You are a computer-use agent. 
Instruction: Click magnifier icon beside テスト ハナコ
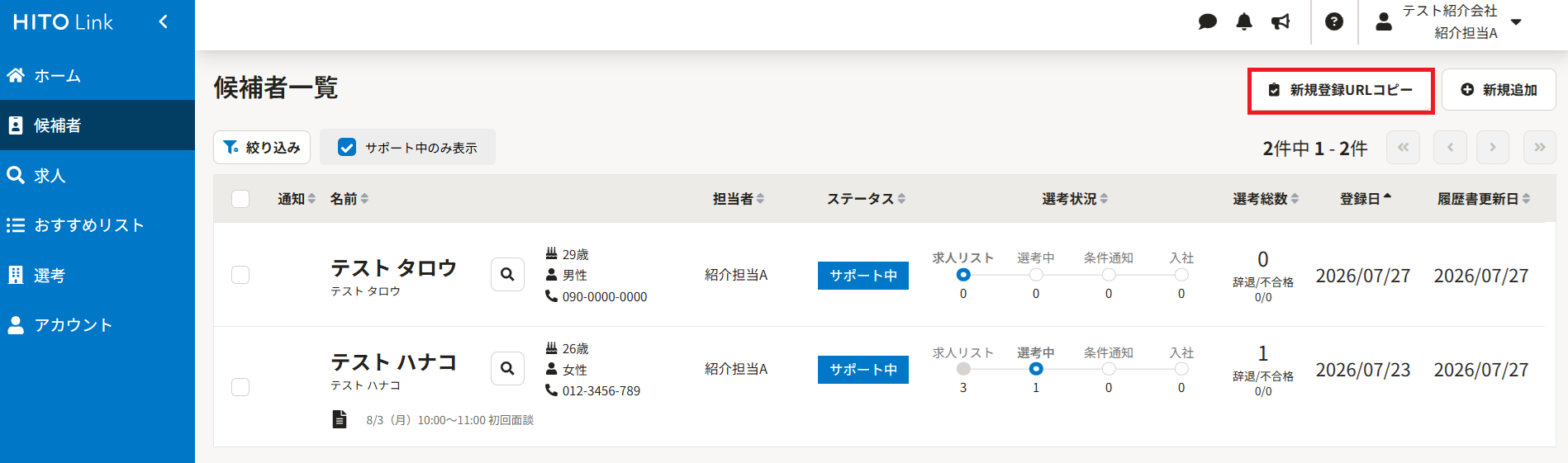tap(508, 369)
